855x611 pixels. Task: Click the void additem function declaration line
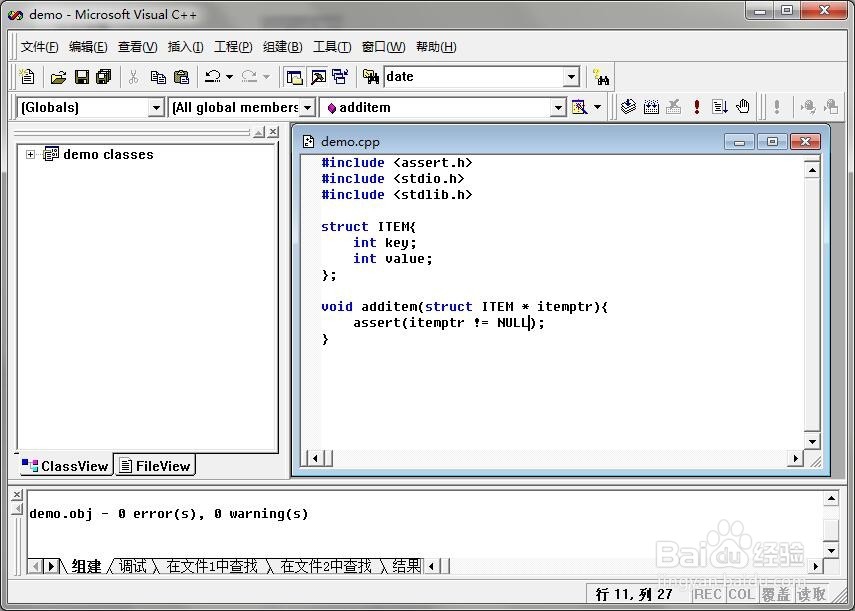[x=464, y=306]
